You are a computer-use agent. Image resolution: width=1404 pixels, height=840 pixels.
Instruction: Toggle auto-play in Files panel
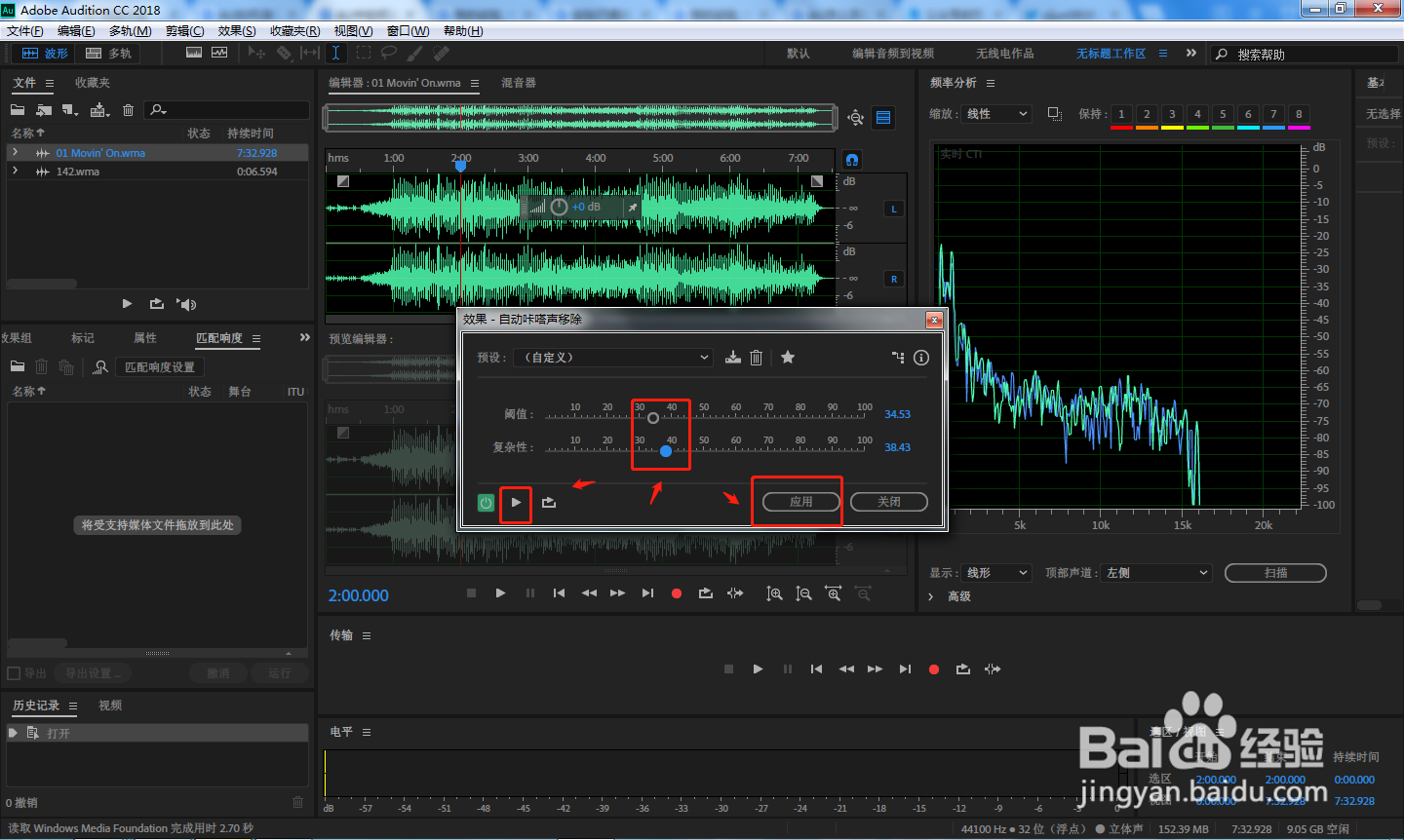pos(186,304)
